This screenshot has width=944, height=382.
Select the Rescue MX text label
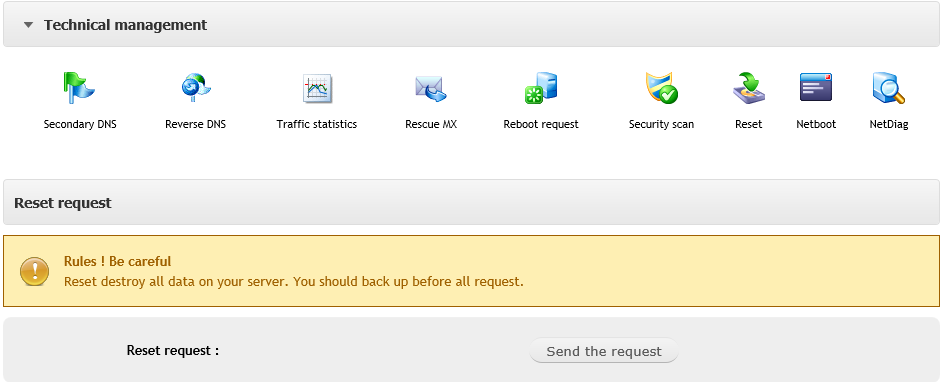[431, 125]
